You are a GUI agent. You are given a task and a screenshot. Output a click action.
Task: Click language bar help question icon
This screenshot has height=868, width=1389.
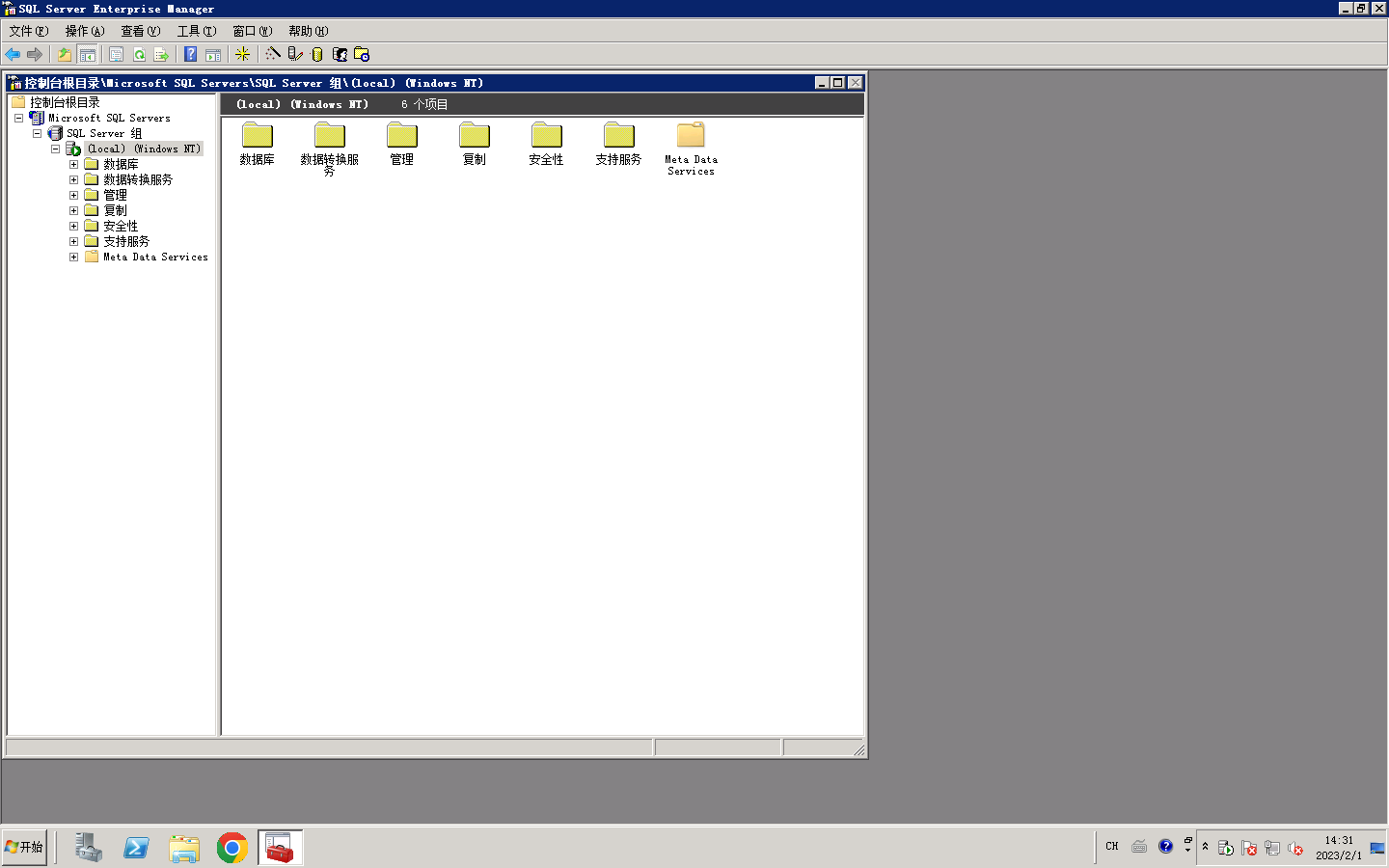tap(1166, 846)
